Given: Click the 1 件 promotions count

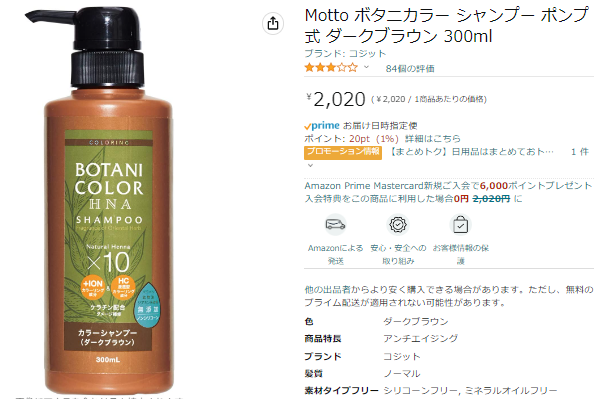Looking at the screenshot, I should (580, 152).
